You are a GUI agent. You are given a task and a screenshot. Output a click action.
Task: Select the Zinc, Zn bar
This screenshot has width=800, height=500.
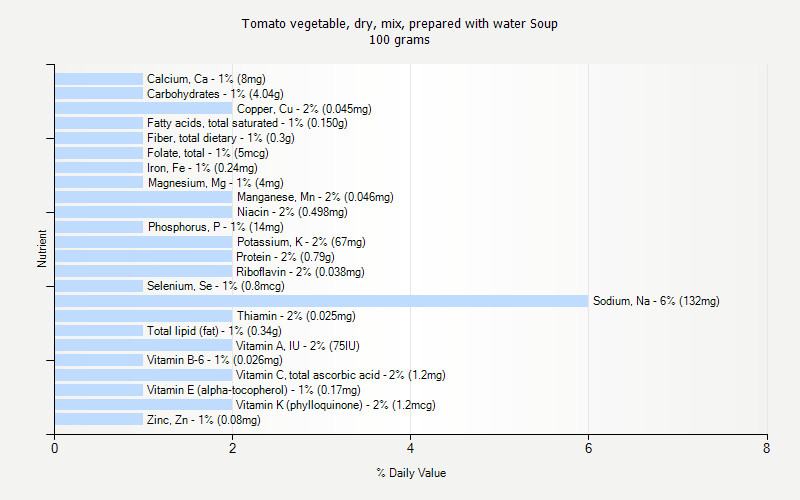99,420
